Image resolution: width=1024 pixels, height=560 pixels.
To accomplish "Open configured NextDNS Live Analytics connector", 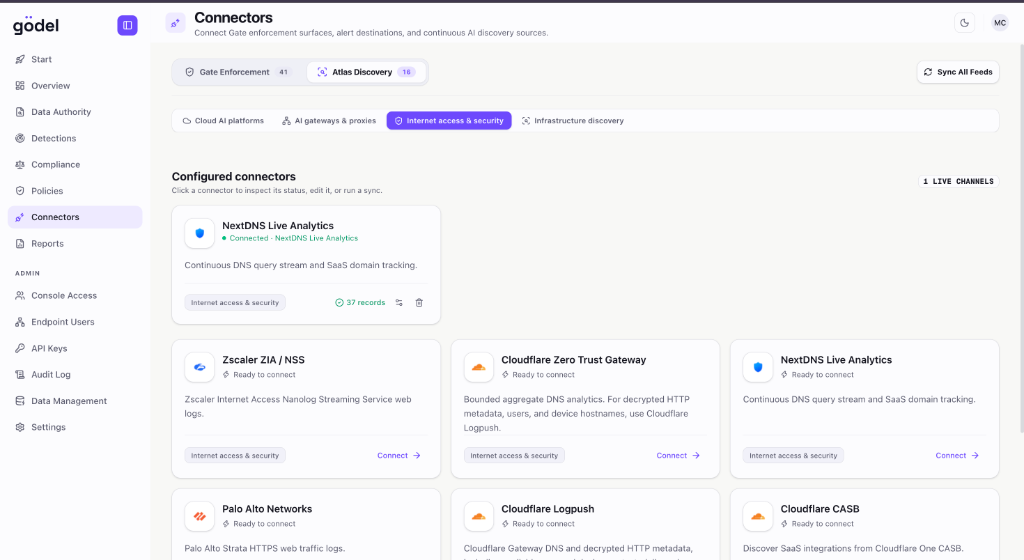I will point(306,265).
